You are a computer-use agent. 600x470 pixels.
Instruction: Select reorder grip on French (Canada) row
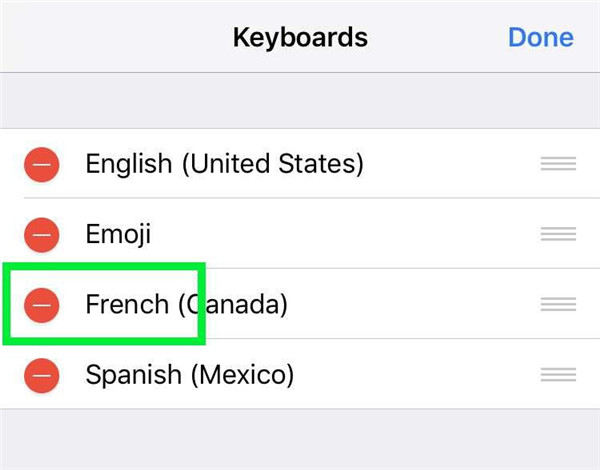tap(558, 304)
